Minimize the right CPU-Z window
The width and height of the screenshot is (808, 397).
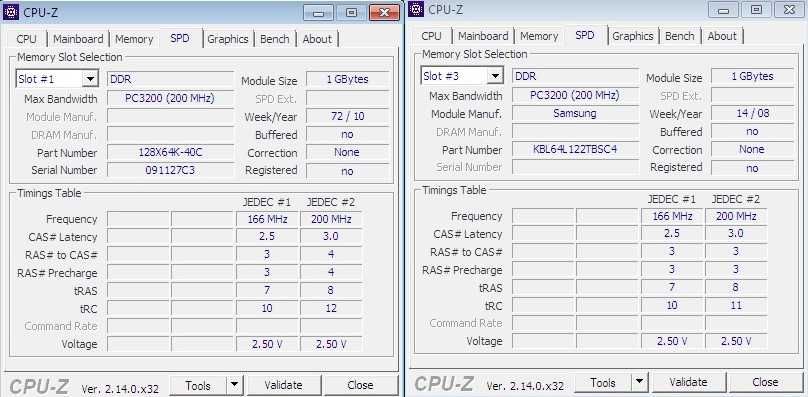(x=723, y=9)
